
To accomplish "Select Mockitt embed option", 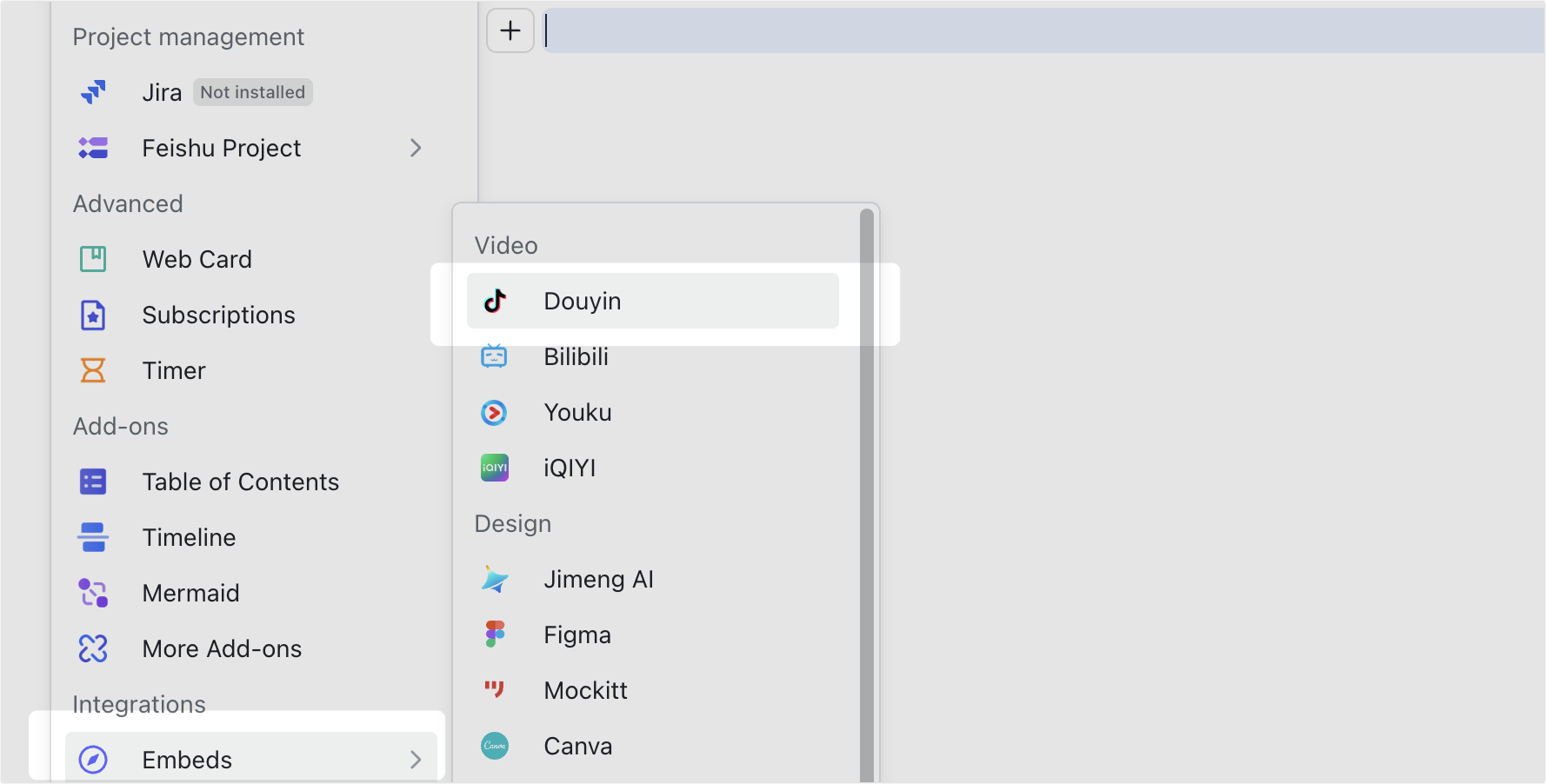I will click(x=653, y=690).
